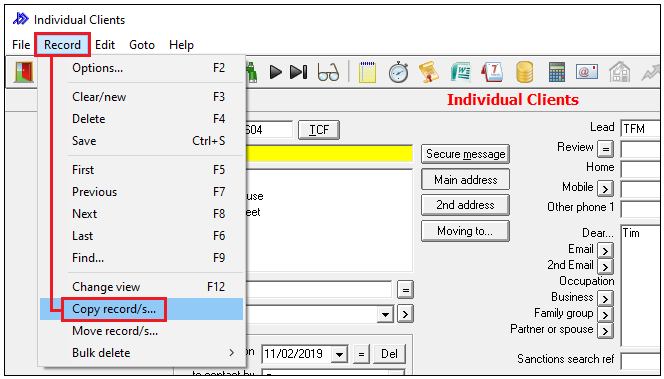Open dropdown arrow below the address box
This screenshot has height=379, width=664.
point(385,315)
